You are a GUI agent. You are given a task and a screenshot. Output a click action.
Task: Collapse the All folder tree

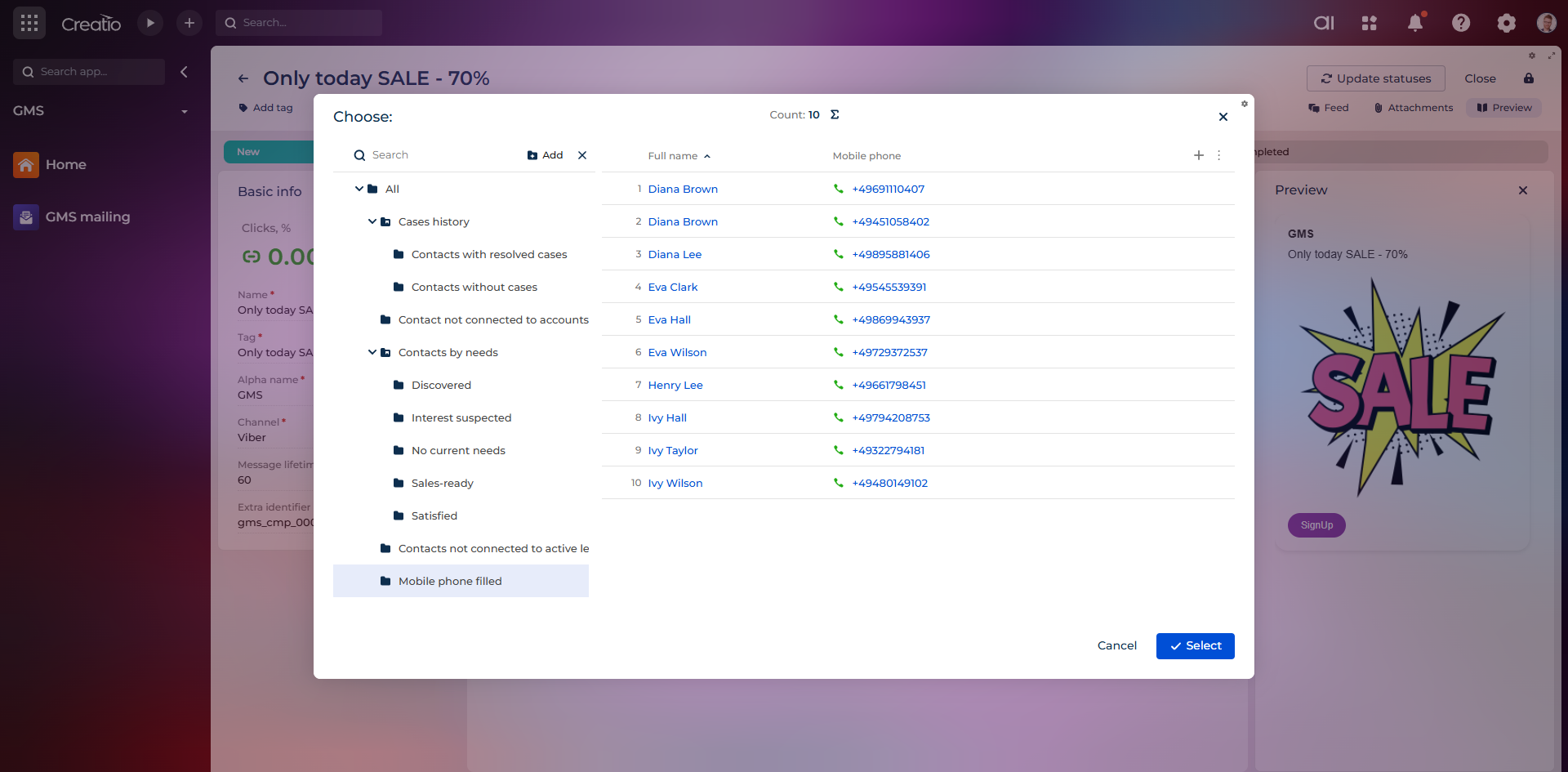tap(359, 189)
